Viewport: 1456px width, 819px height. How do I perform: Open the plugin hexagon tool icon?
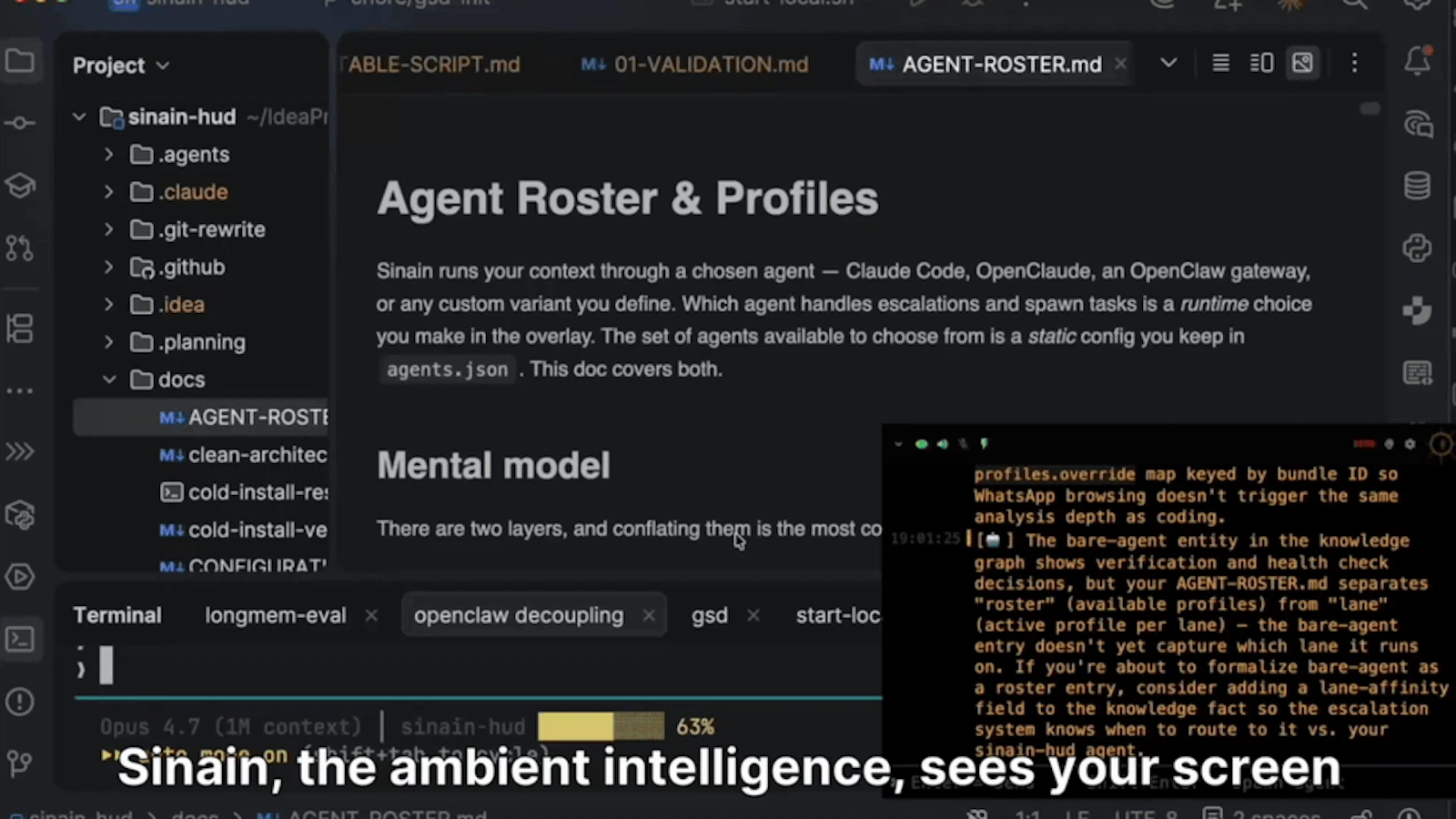(20, 515)
